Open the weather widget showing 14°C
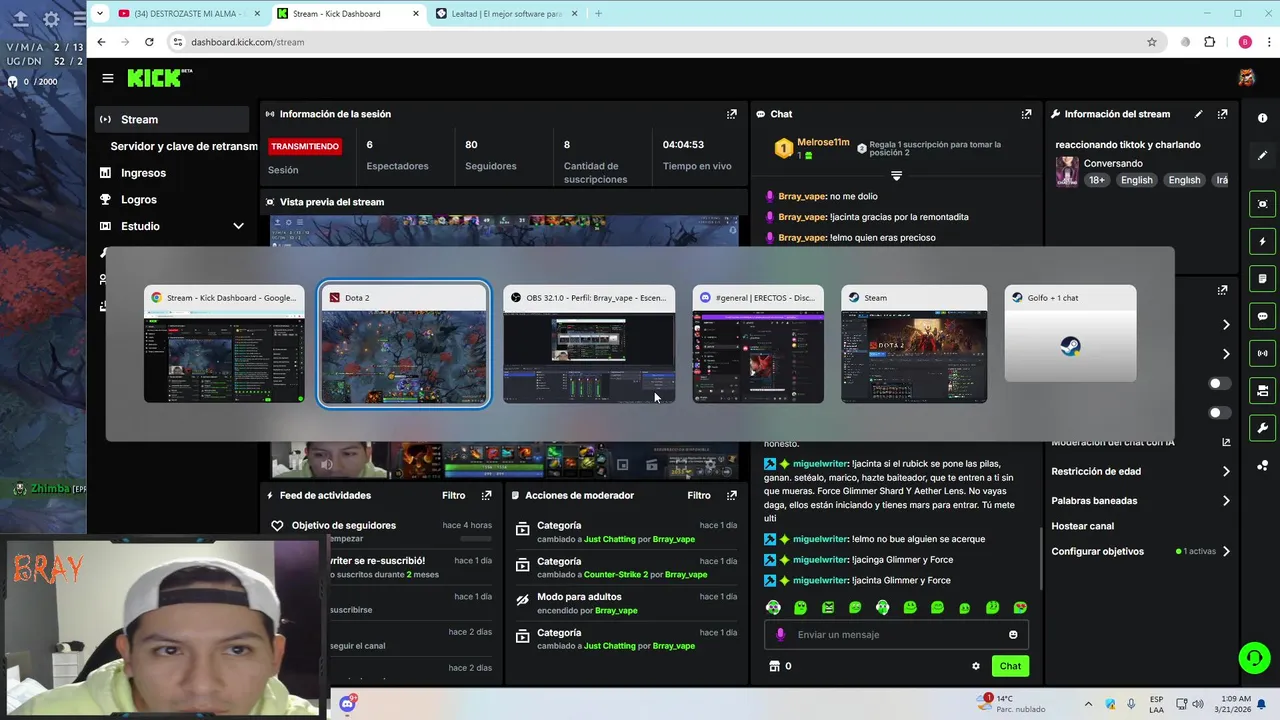 click(1012, 704)
